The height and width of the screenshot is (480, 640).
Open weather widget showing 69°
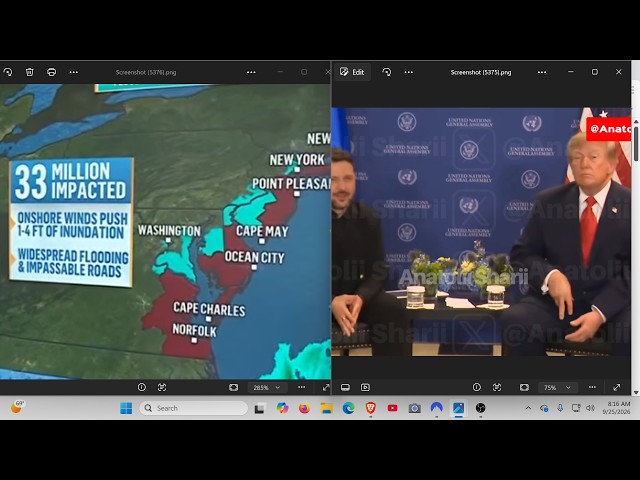17,407
